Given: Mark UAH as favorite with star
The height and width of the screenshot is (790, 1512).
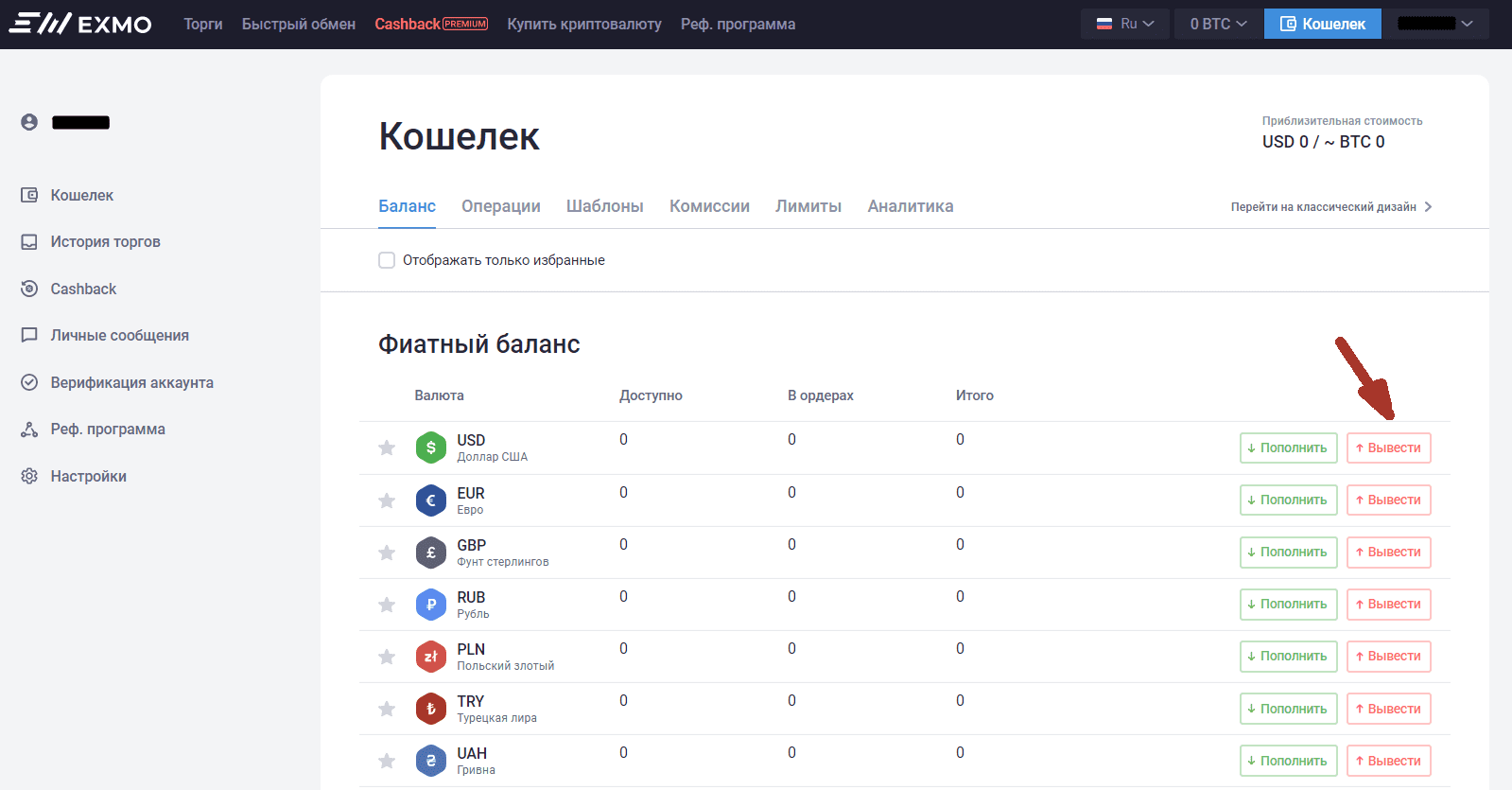Looking at the screenshot, I should 387,761.
